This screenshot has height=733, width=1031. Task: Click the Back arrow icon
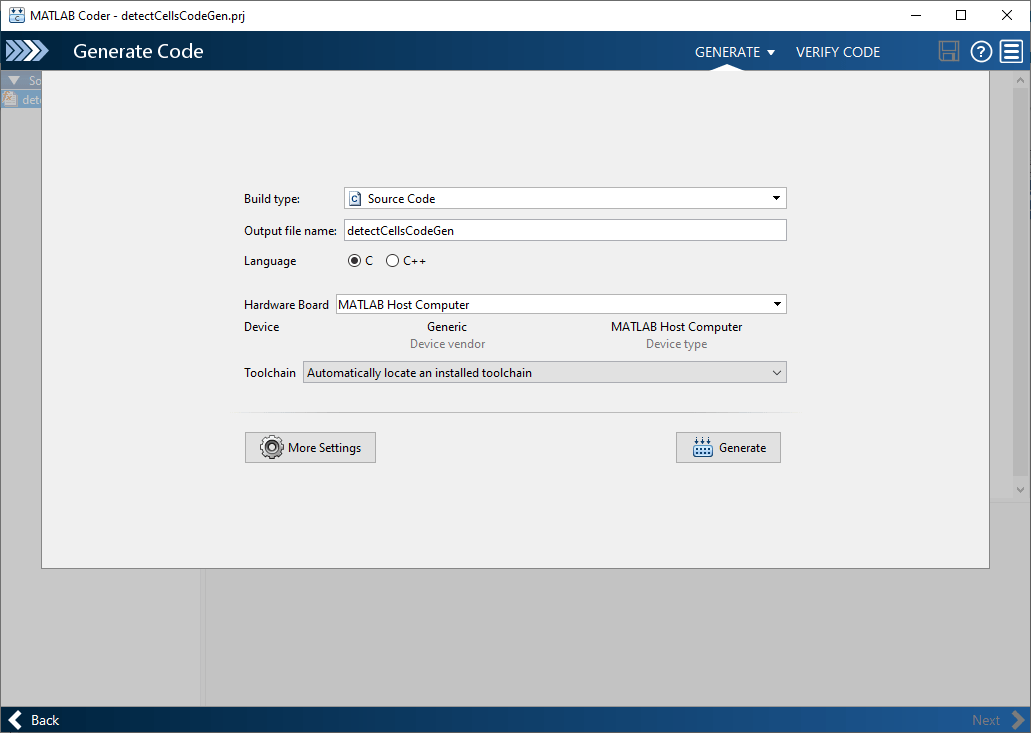click(x=16, y=720)
